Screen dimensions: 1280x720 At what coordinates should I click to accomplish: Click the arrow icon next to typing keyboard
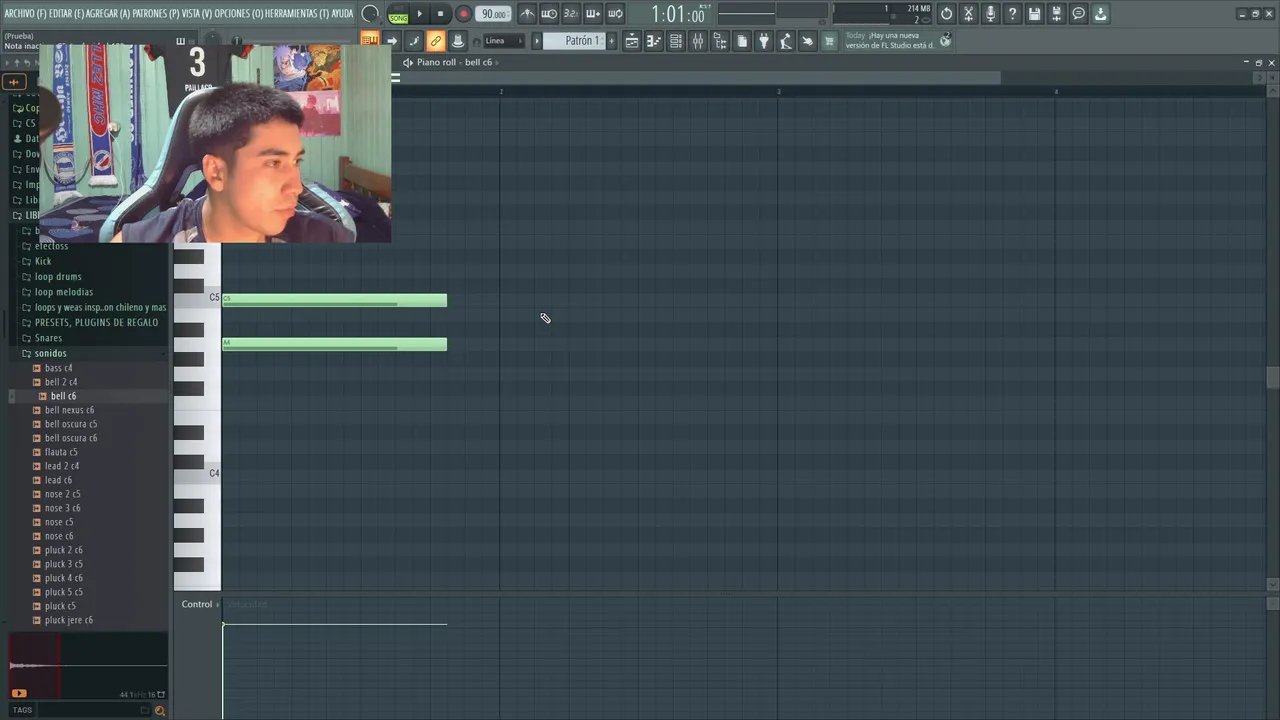(x=392, y=41)
